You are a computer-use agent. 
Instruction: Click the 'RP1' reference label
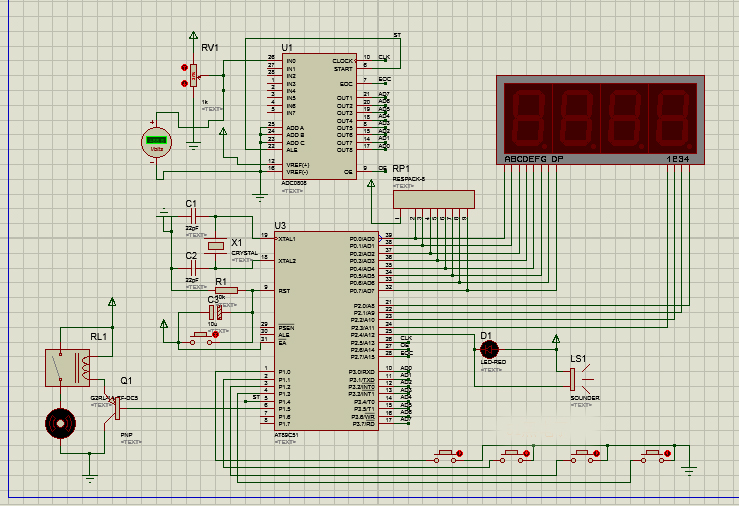pyautogui.click(x=401, y=168)
